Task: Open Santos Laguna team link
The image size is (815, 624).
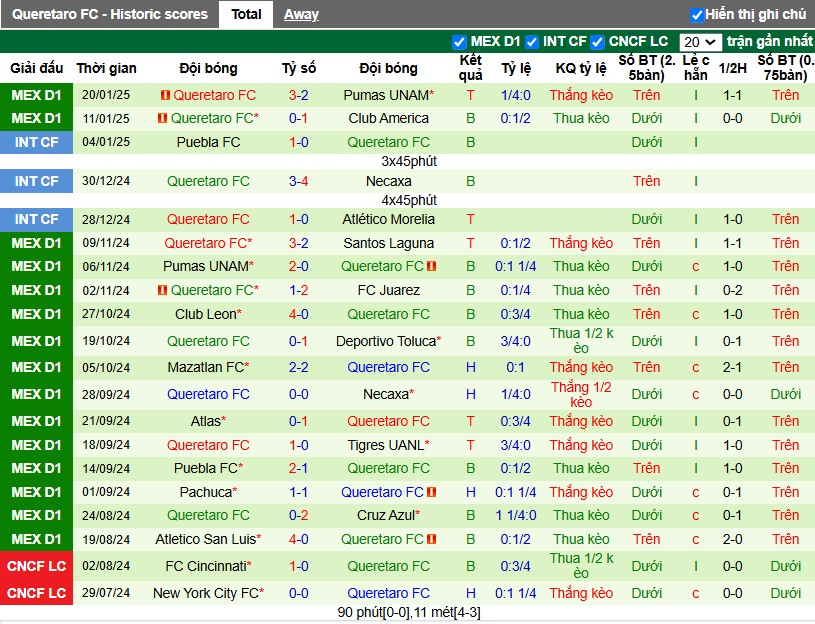Action: [x=388, y=243]
